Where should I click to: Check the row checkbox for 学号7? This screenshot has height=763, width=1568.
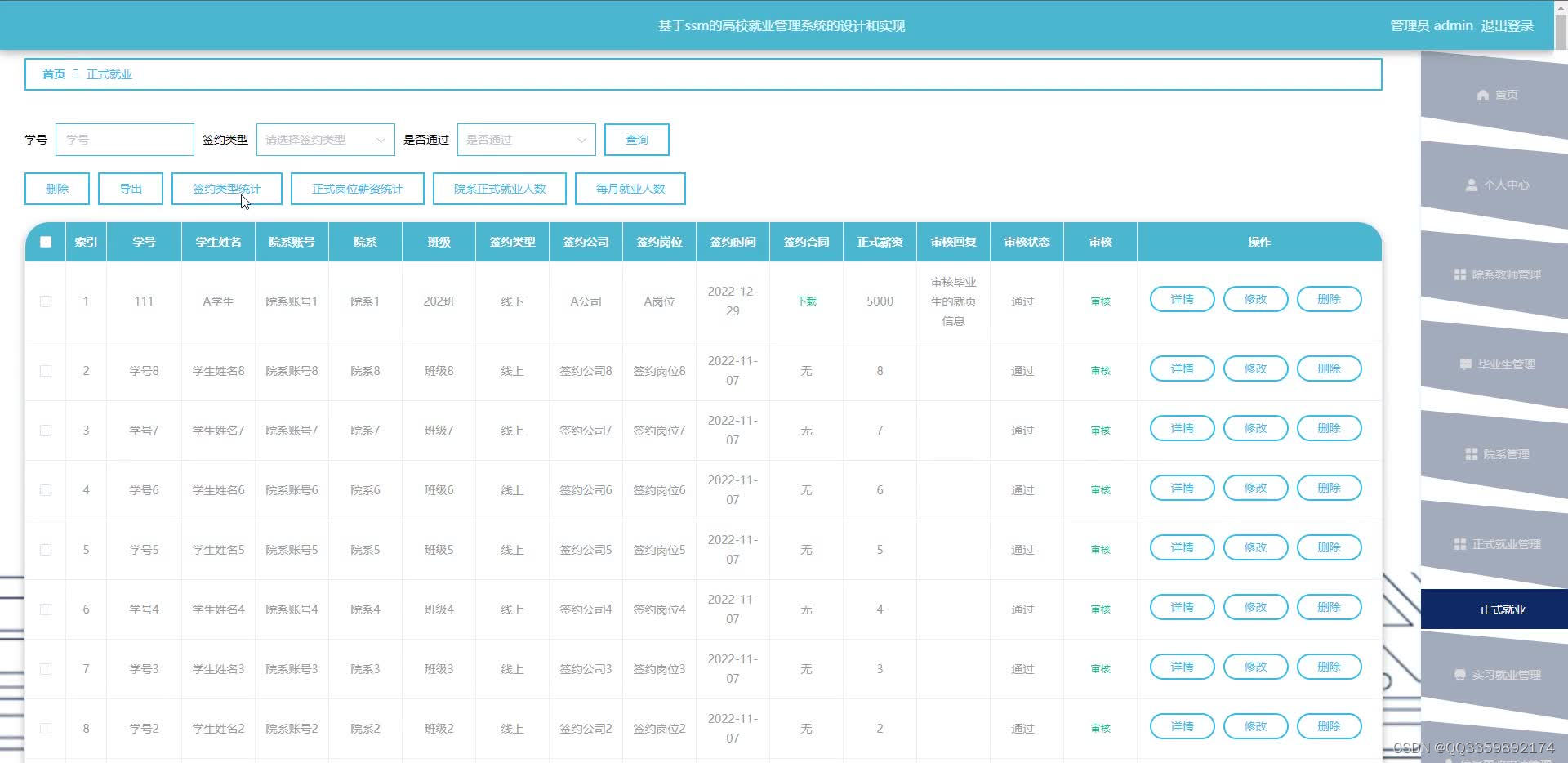[x=46, y=431]
